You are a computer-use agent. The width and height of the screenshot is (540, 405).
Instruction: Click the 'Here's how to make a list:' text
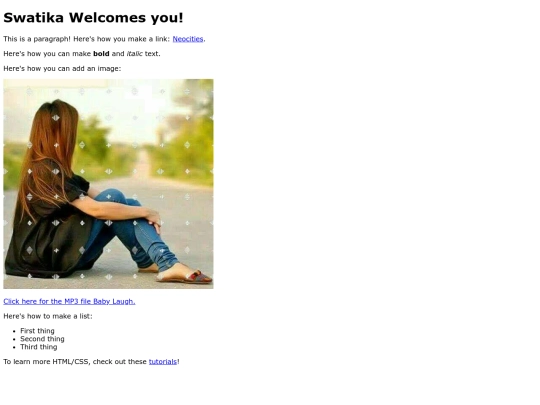48,316
